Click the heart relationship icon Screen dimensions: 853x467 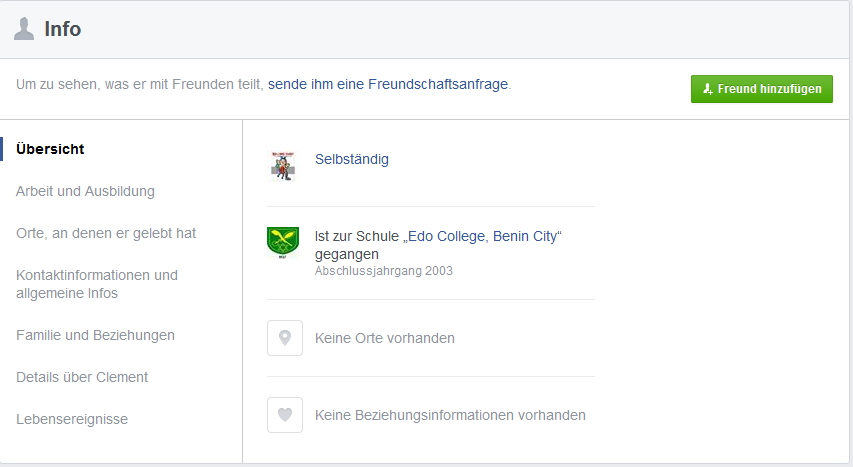tap(285, 415)
